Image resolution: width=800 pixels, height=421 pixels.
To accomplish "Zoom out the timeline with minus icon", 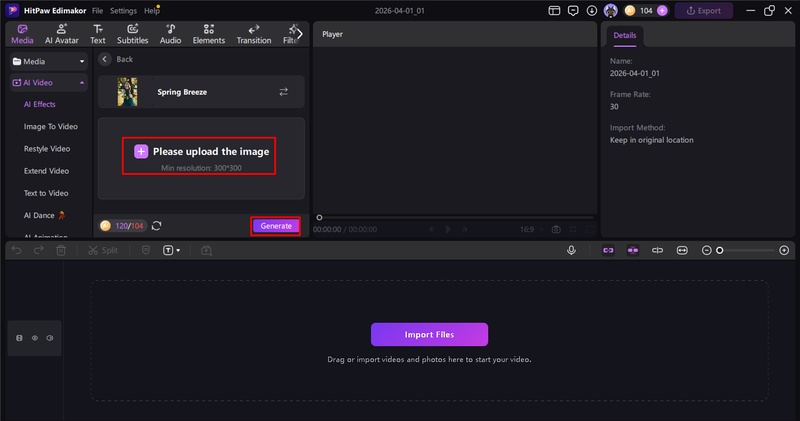I will [707, 250].
